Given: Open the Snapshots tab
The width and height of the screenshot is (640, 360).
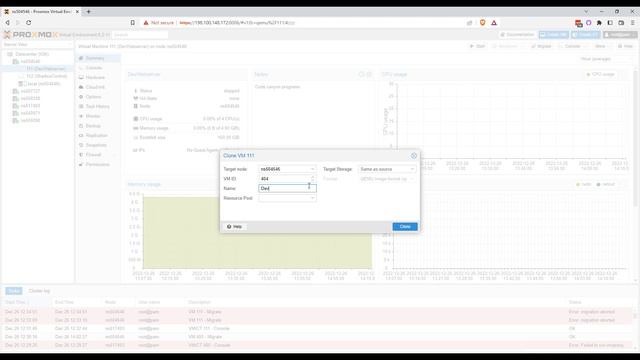Looking at the screenshot, I should pos(98,145).
